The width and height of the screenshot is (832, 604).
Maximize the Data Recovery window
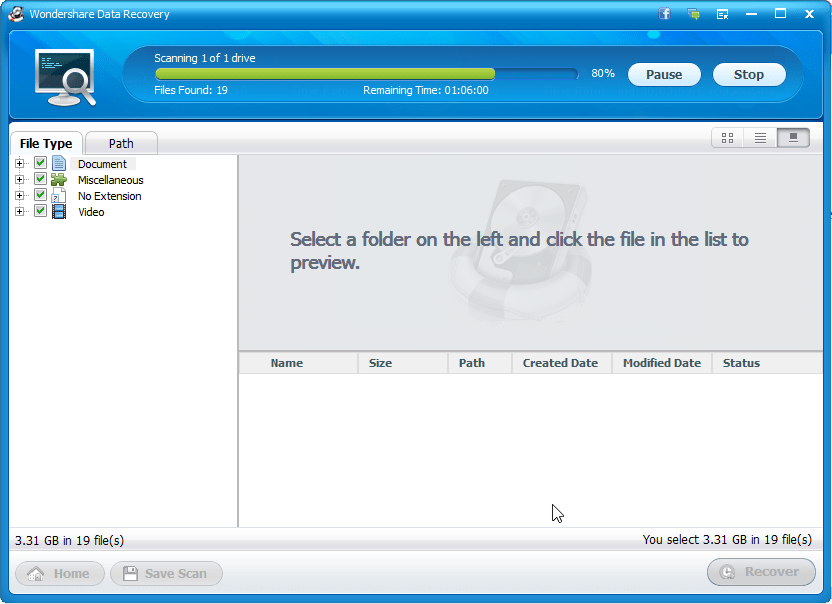coord(780,14)
